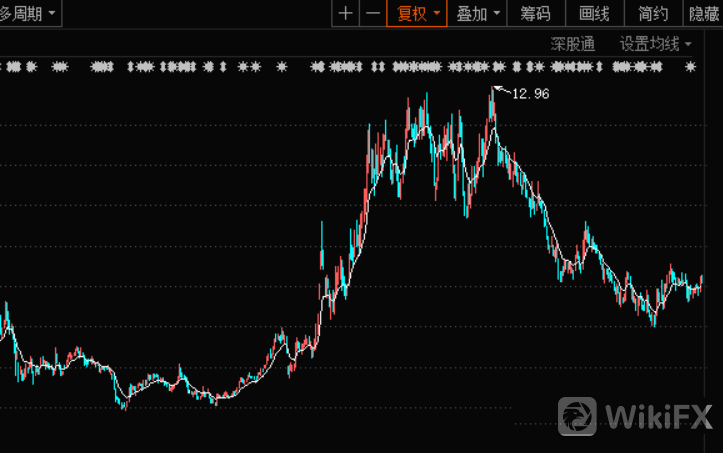Select the latest candlestick at chart's right end
Viewport: 723px width, 453px height.
click(x=701, y=283)
